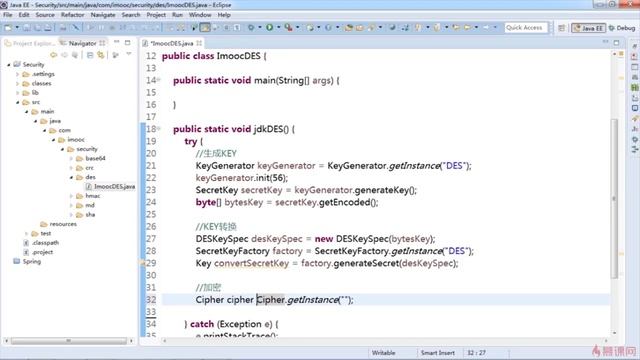Viewport: 640px width, 360px height.
Task: Select the ImoocDES.java editor tab
Action: point(171,43)
